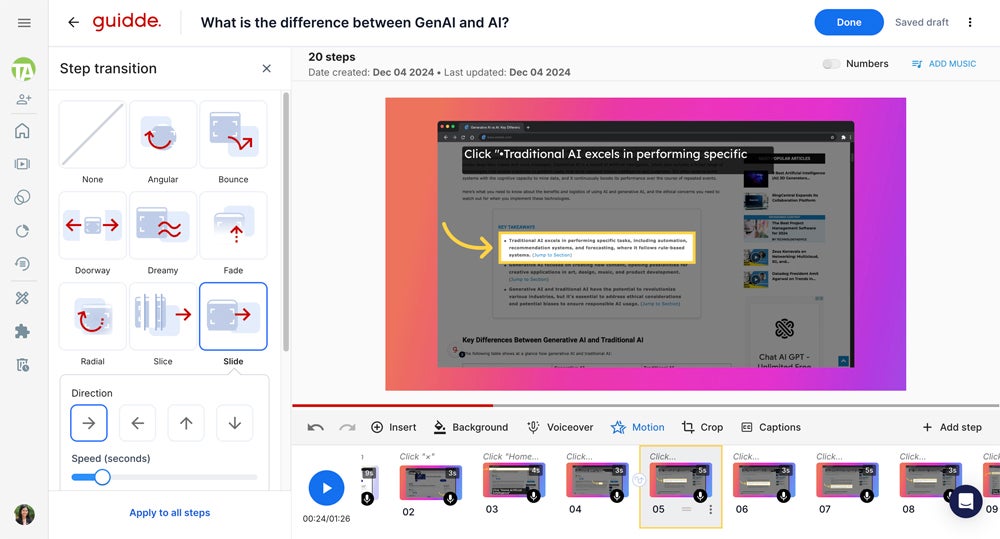Open the chat support bubble
The image size is (1000, 539).
[966, 501]
